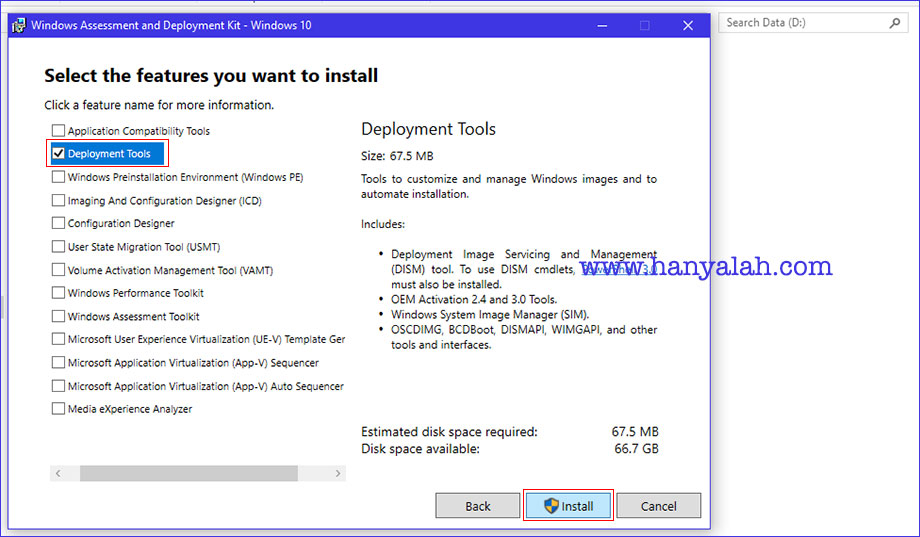Screen dimensions: 920x537
Task: Check User State Migration Tool (USMT)
Action: pyautogui.click(x=58, y=246)
